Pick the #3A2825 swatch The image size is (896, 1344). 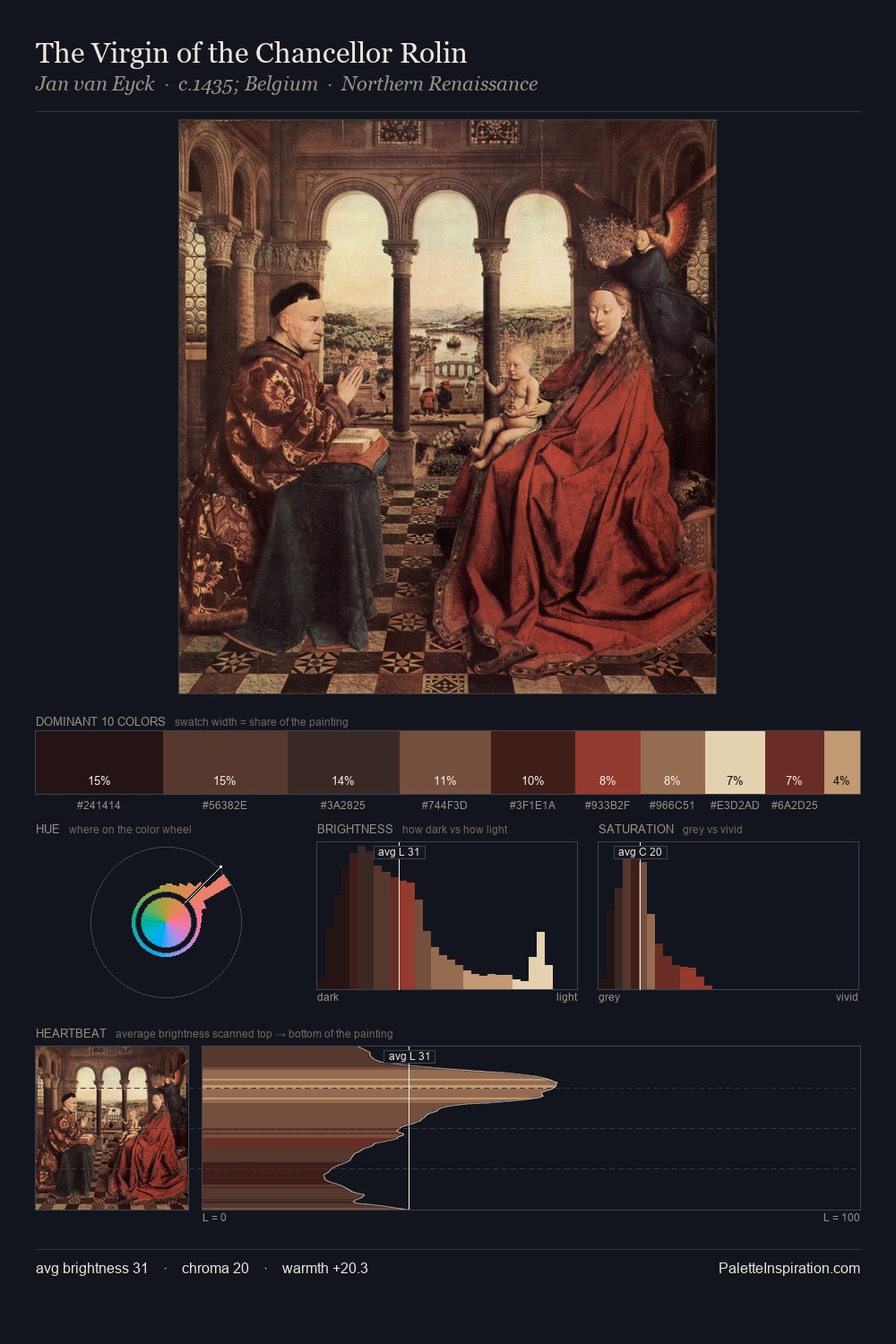tap(343, 762)
